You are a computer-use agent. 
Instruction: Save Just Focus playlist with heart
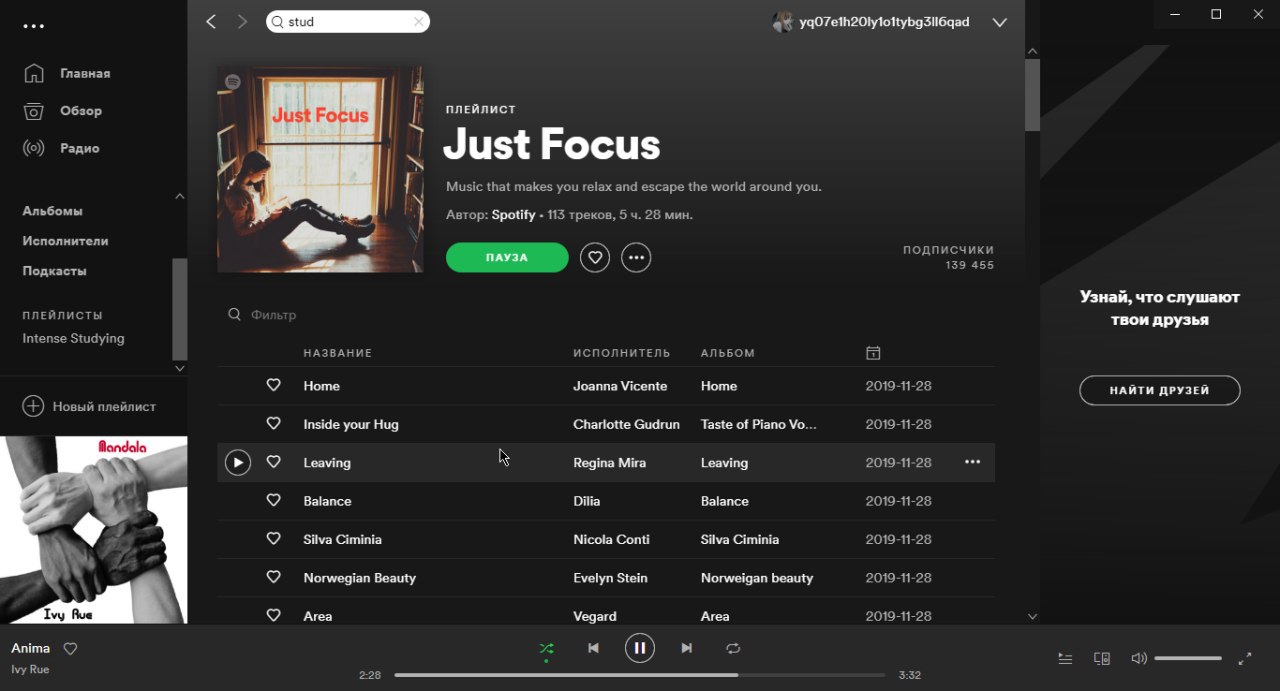(595, 258)
